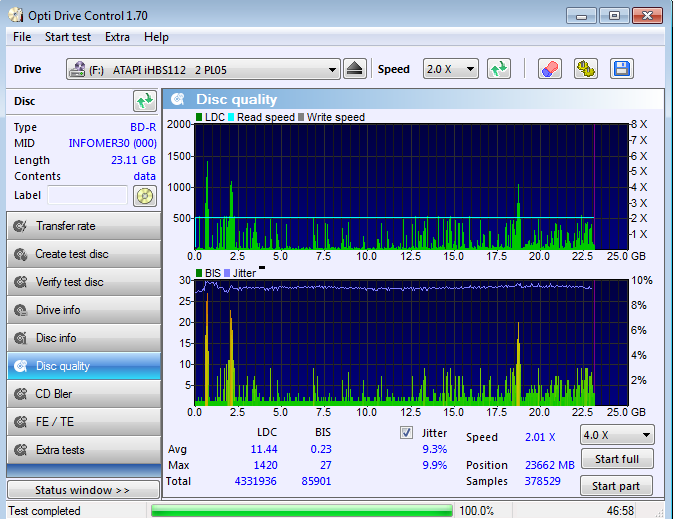
Task: Click the data contents value
Action: (x=145, y=176)
